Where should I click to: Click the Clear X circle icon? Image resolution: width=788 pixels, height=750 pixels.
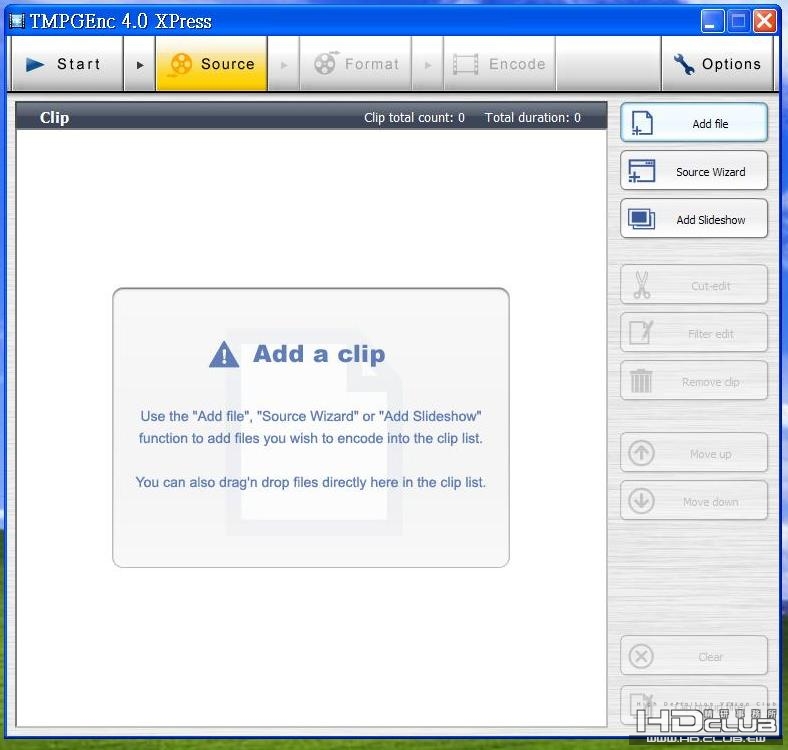point(641,656)
